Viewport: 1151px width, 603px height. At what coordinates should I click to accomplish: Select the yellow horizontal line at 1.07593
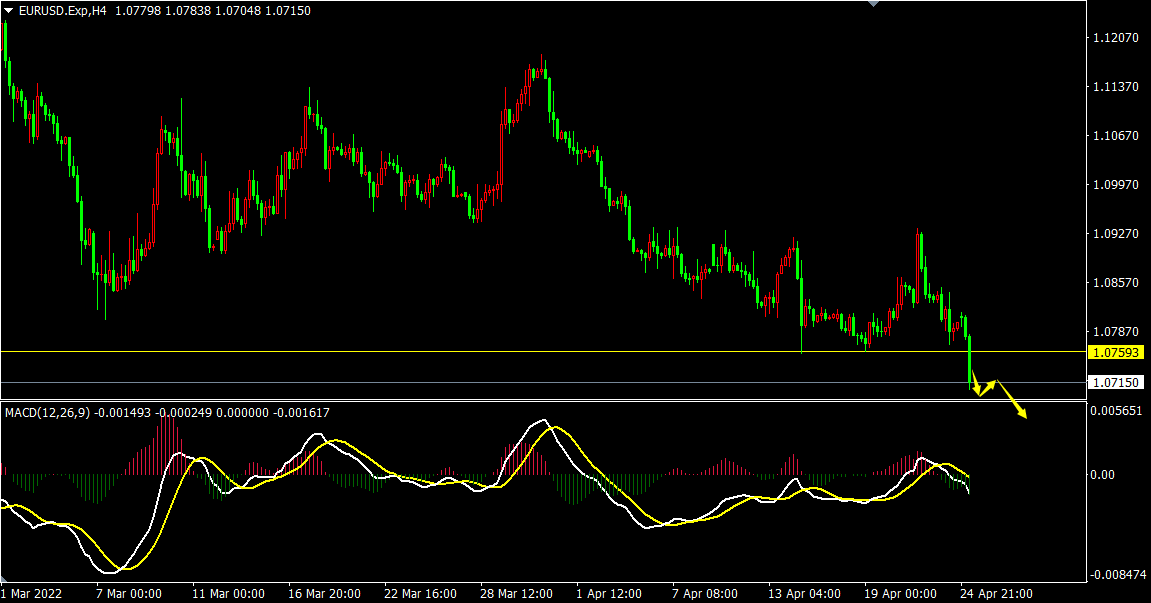[500, 351]
